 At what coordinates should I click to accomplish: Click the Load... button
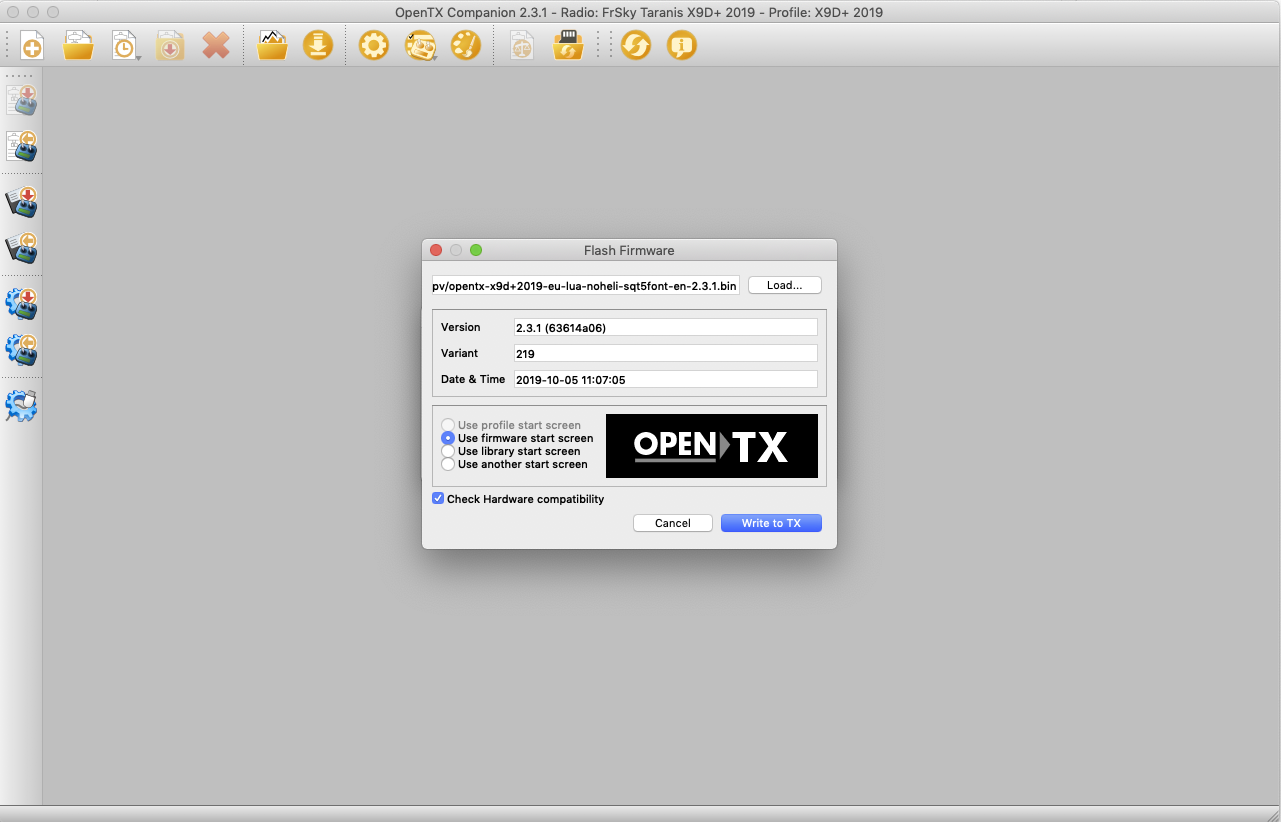click(x=785, y=285)
